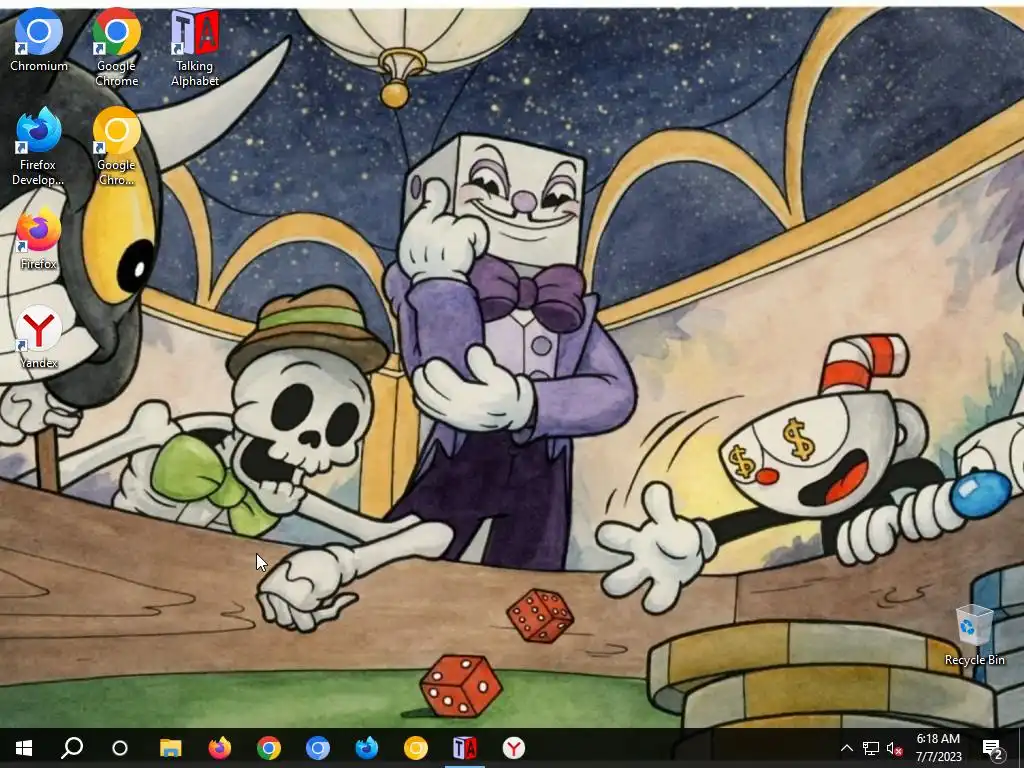The image size is (1024, 768).
Task: Select the Firefox Developer Edition desktop shortcut
Action: coord(38,147)
